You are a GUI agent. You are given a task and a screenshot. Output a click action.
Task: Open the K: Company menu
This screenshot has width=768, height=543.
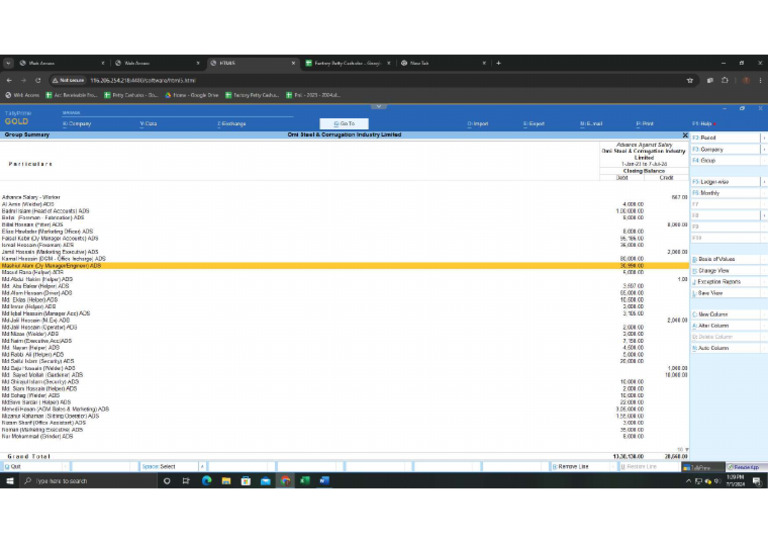[x=77, y=124]
